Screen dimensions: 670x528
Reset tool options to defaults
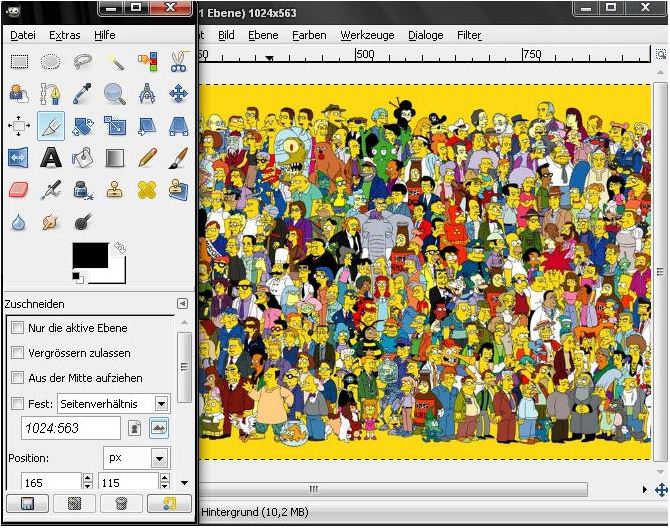point(169,504)
